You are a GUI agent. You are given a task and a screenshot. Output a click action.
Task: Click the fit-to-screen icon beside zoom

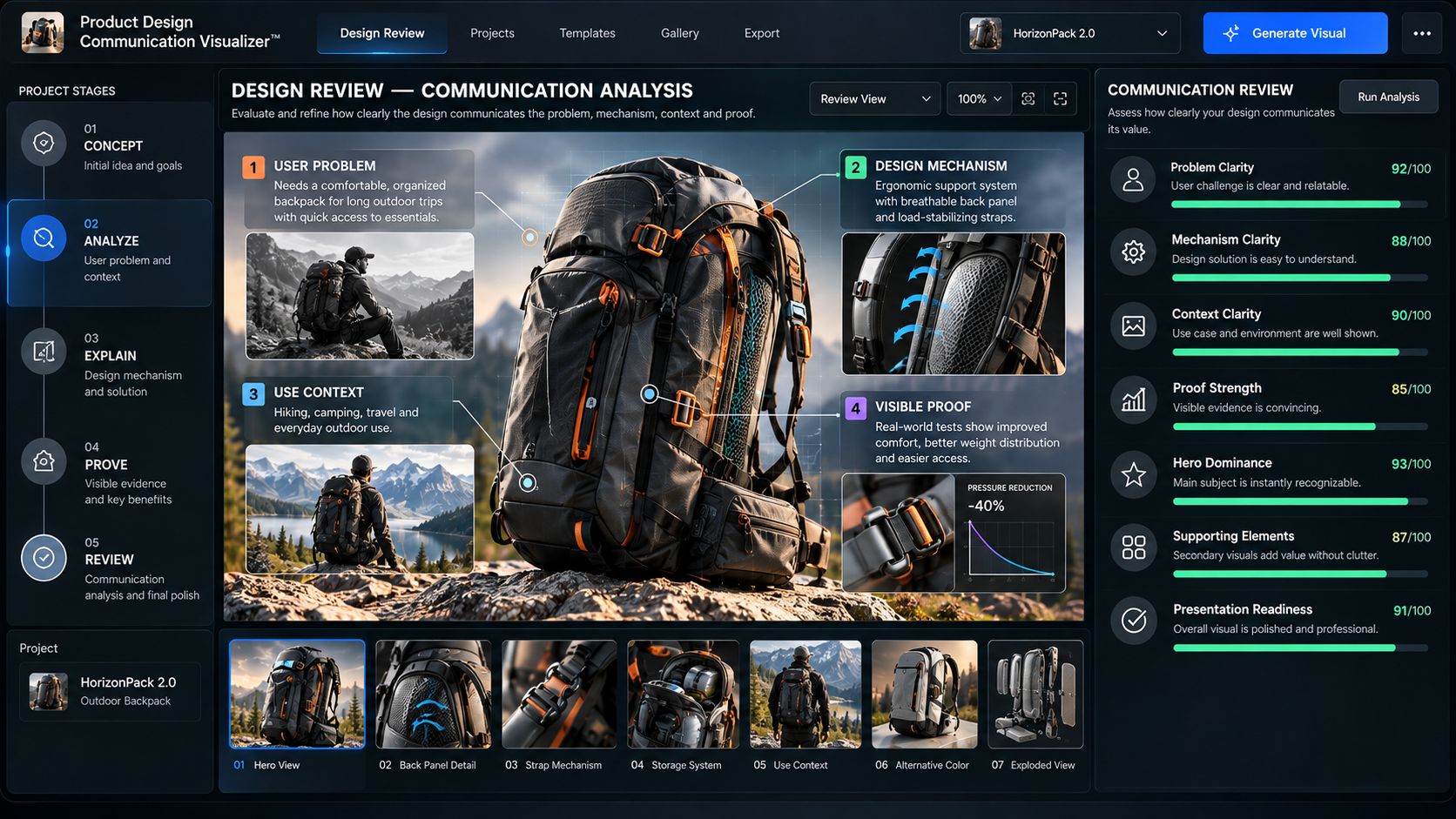(1028, 99)
